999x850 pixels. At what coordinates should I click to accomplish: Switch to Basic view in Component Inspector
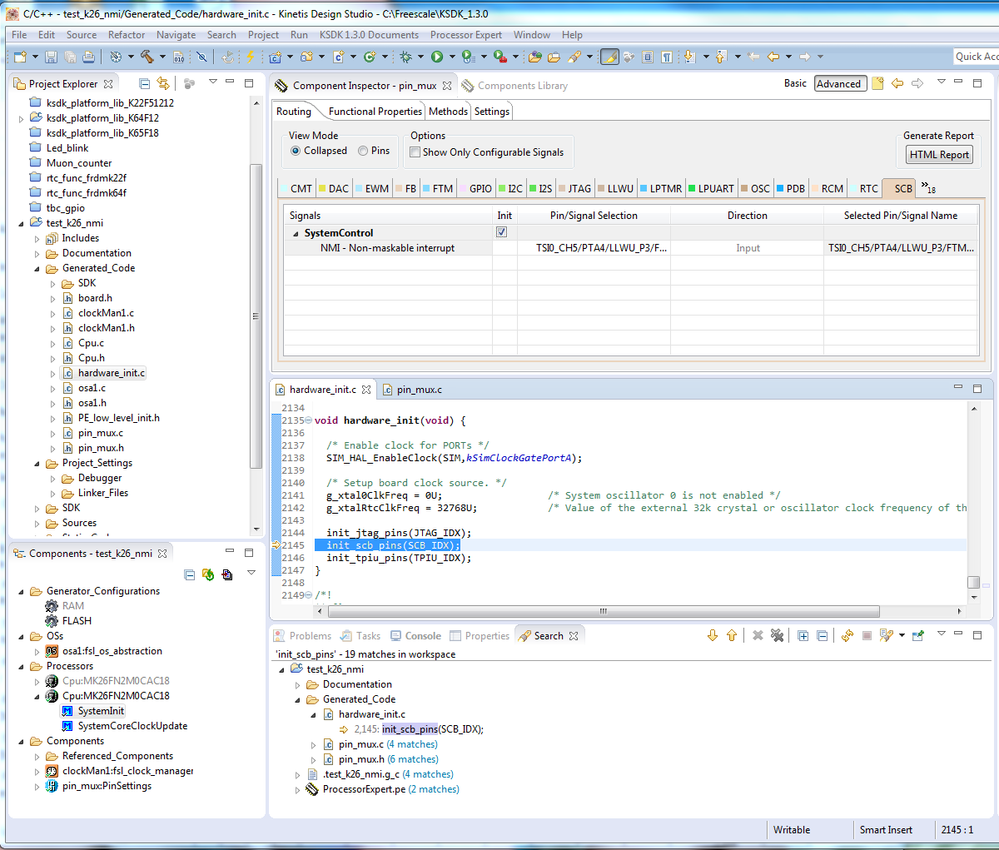[x=795, y=84]
